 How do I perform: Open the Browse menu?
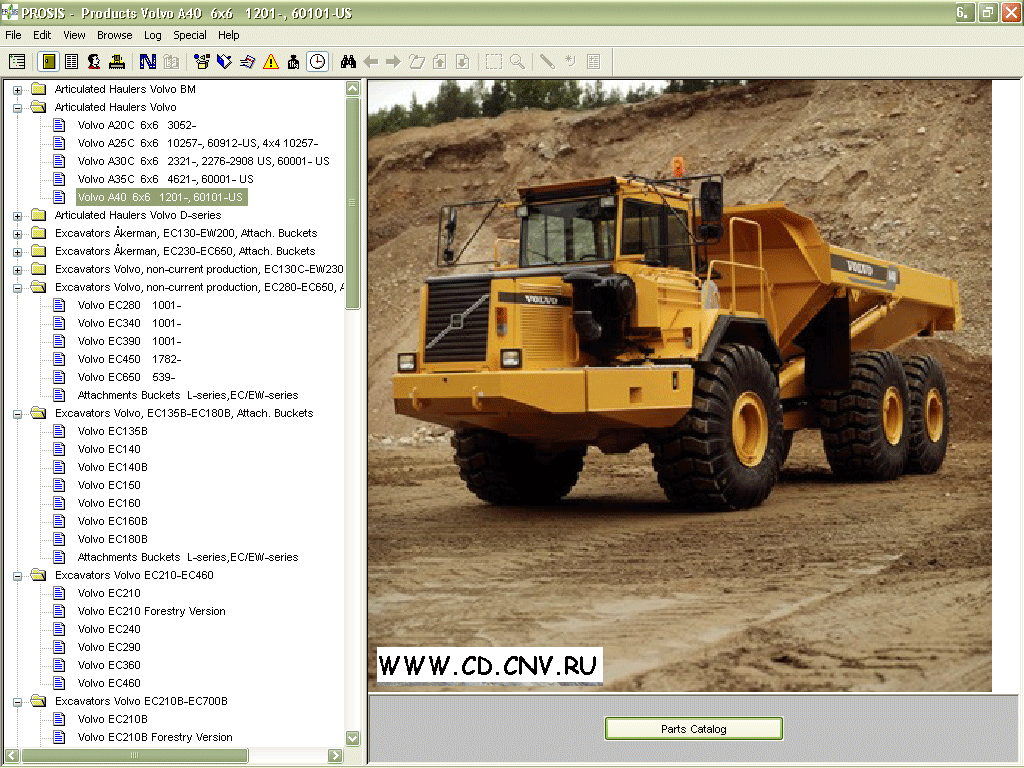114,35
